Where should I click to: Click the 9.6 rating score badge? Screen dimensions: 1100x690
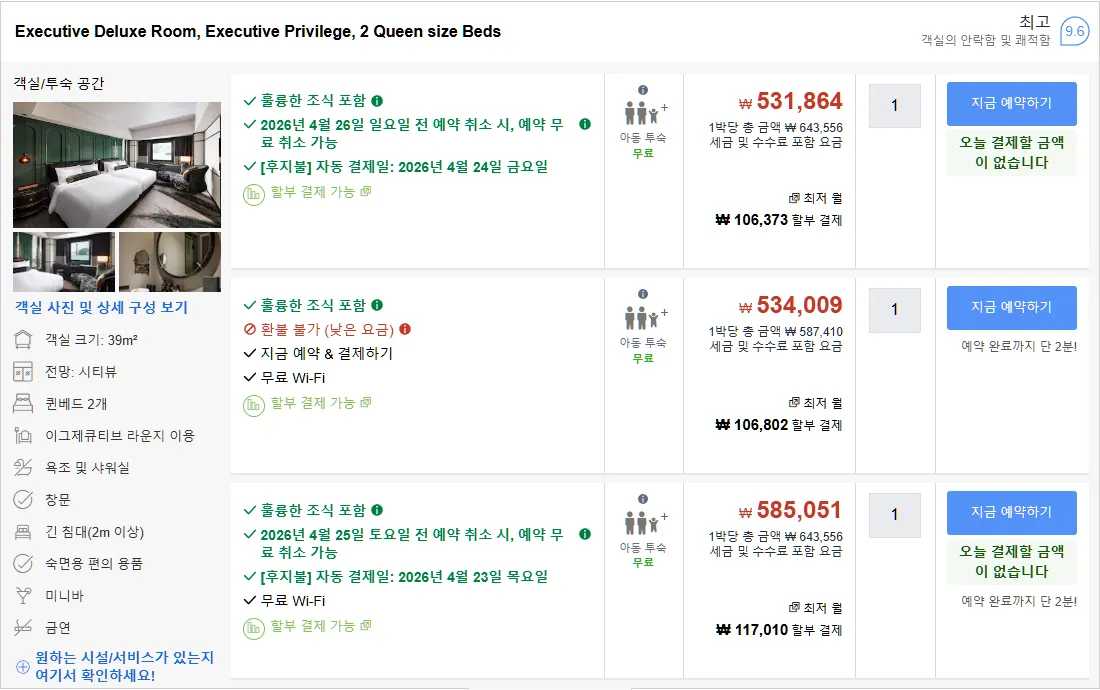click(1074, 31)
